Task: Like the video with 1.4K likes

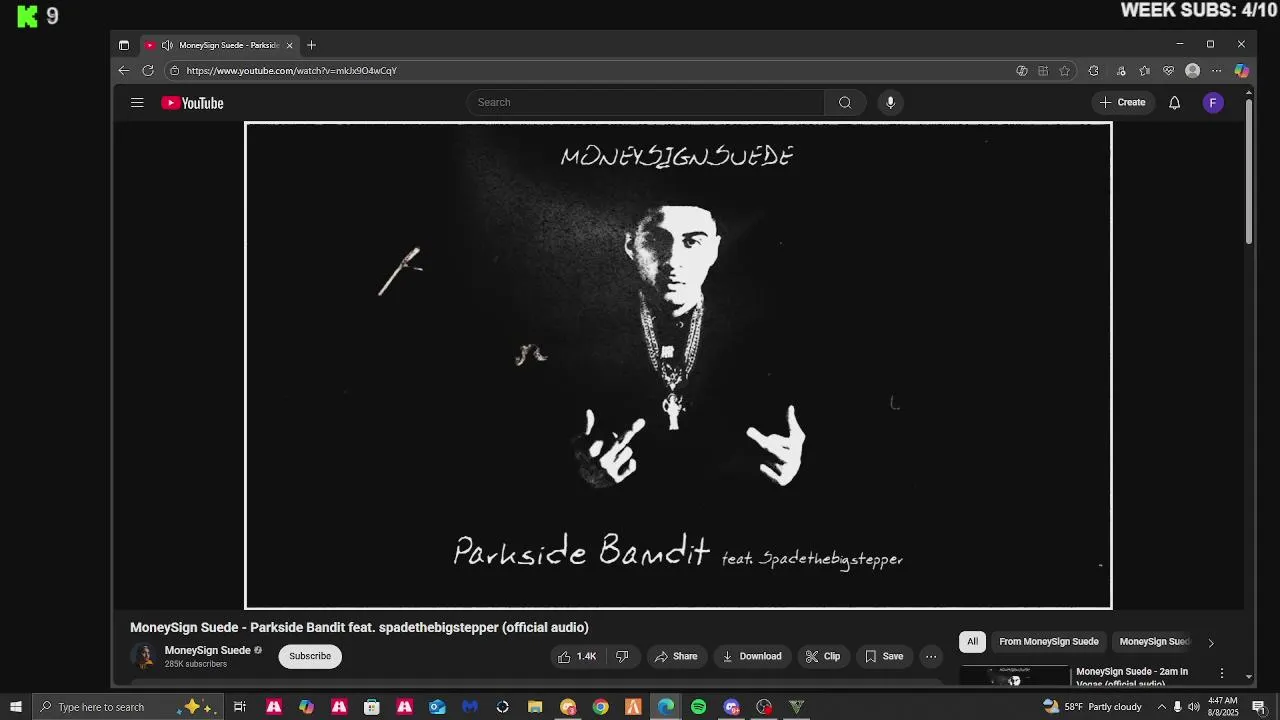Action: (577, 656)
